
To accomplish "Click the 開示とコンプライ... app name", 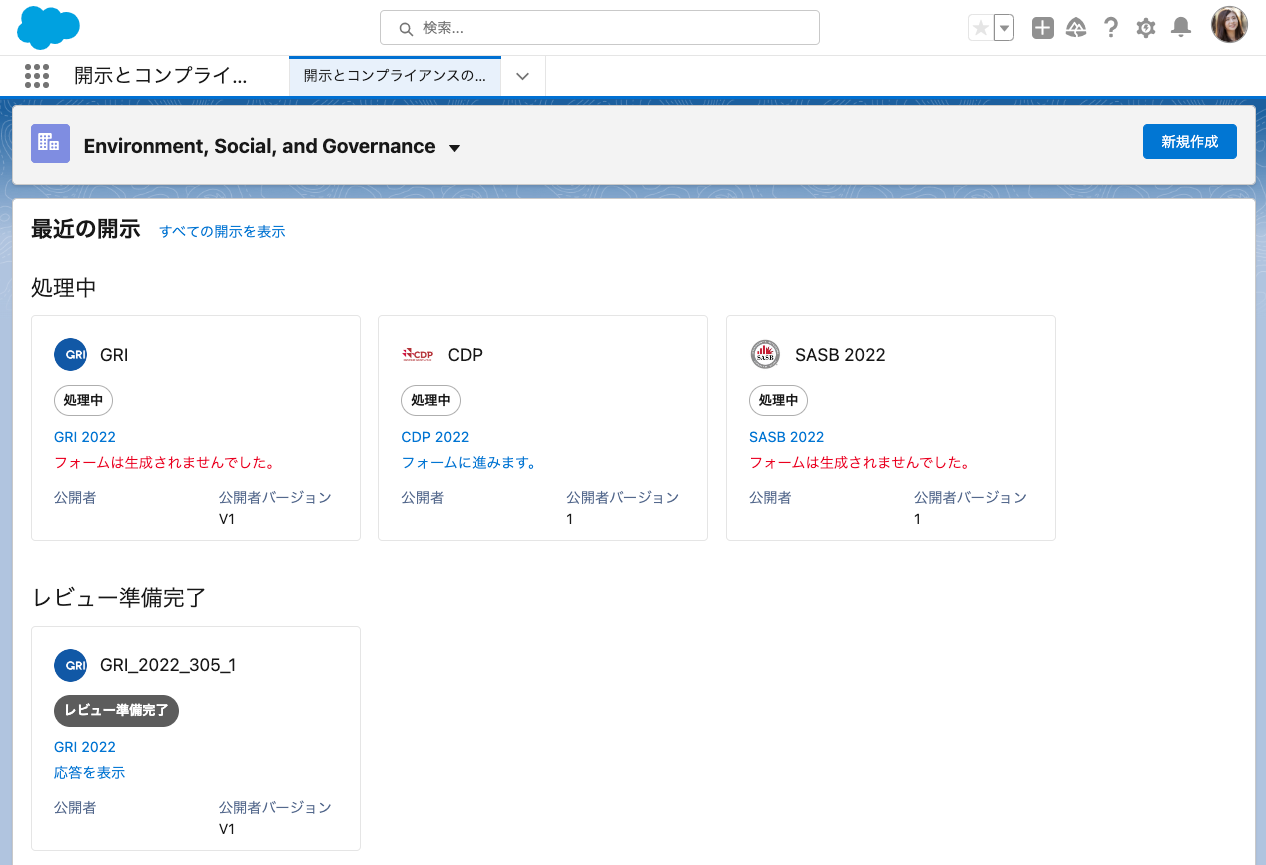I will pyautogui.click(x=160, y=76).
